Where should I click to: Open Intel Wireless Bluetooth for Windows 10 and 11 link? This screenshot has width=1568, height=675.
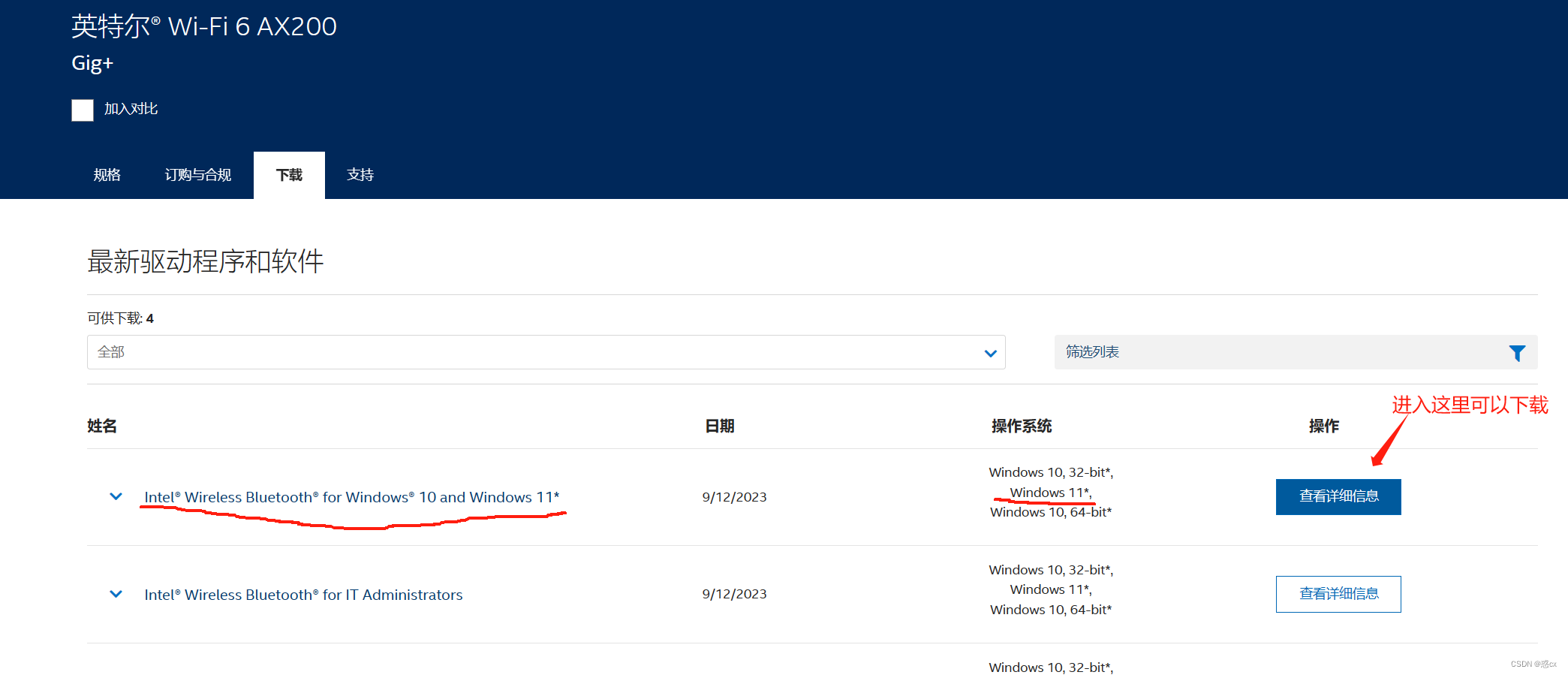click(352, 497)
